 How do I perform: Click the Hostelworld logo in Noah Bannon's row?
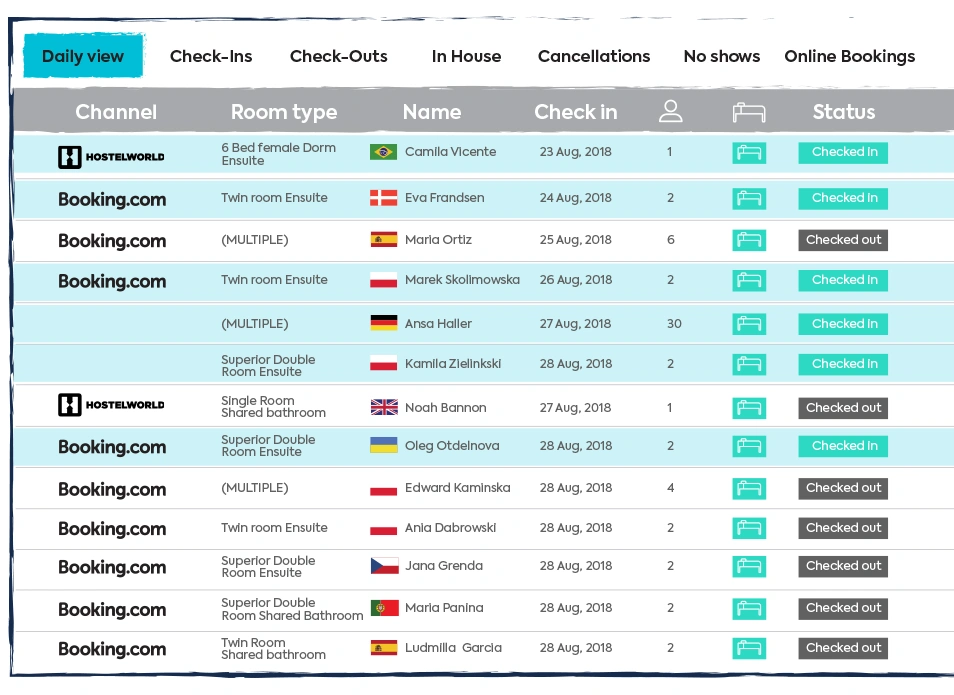pyautogui.click(x=111, y=405)
